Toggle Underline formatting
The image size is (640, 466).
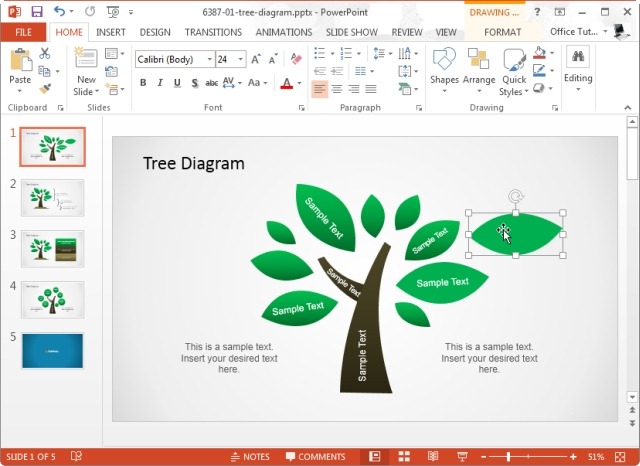[x=177, y=83]
